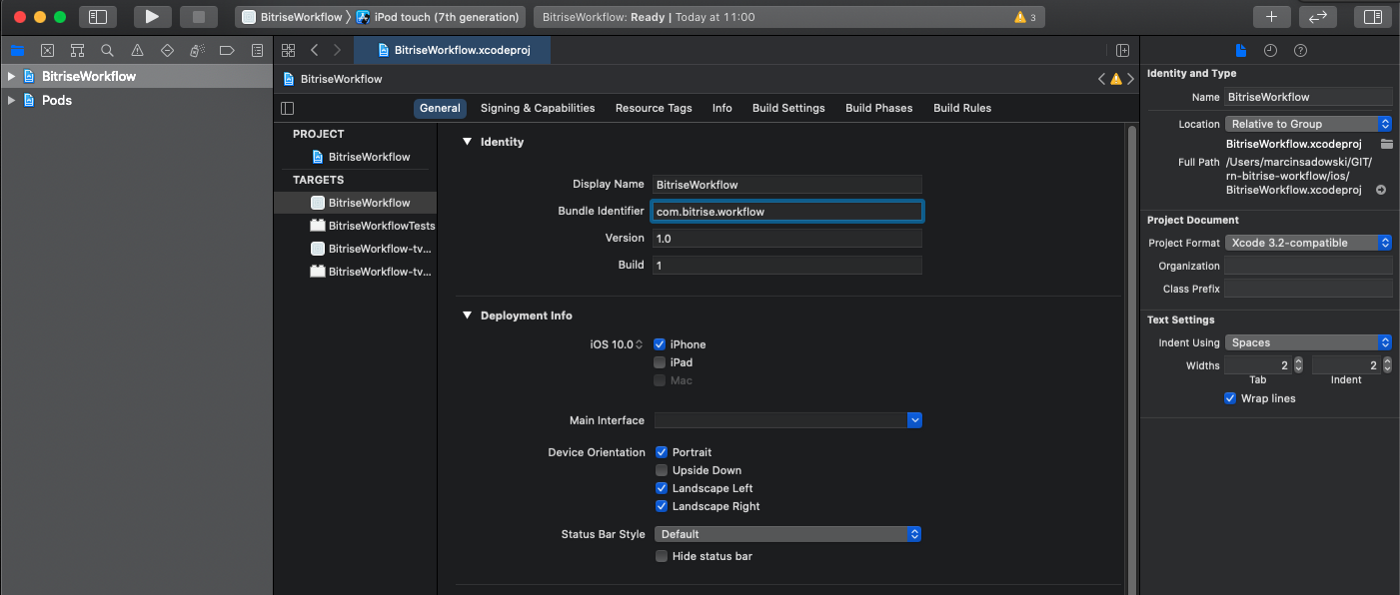The image size is (1400, 595).
Task: Open the Find navigator magnifier icon
Action: pos(107,51)
